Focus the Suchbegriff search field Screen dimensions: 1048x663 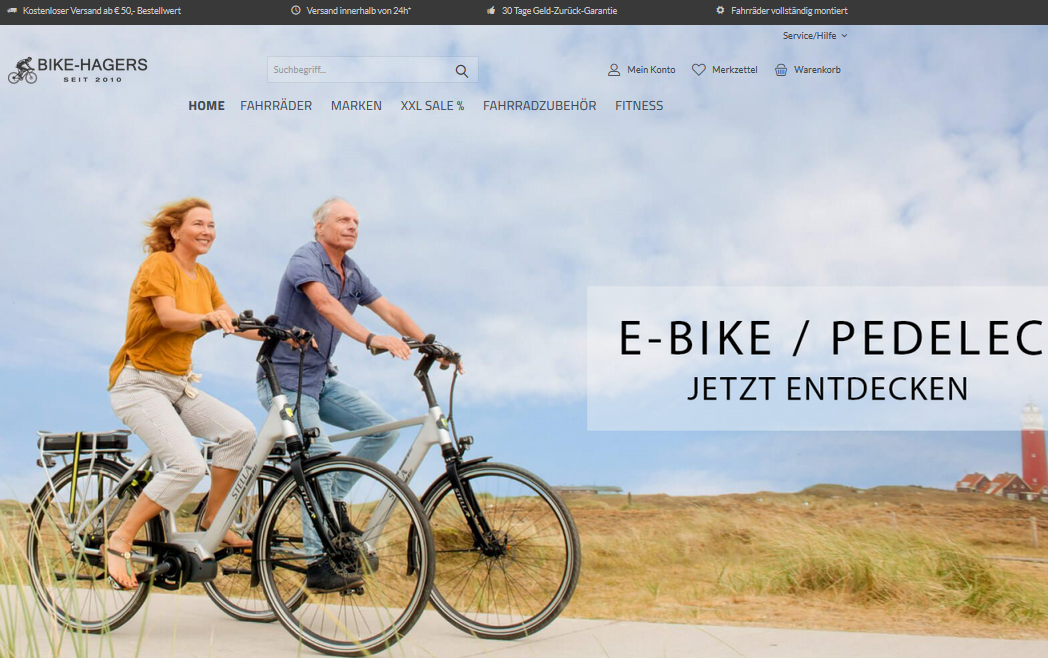click(x=360, y=70)
